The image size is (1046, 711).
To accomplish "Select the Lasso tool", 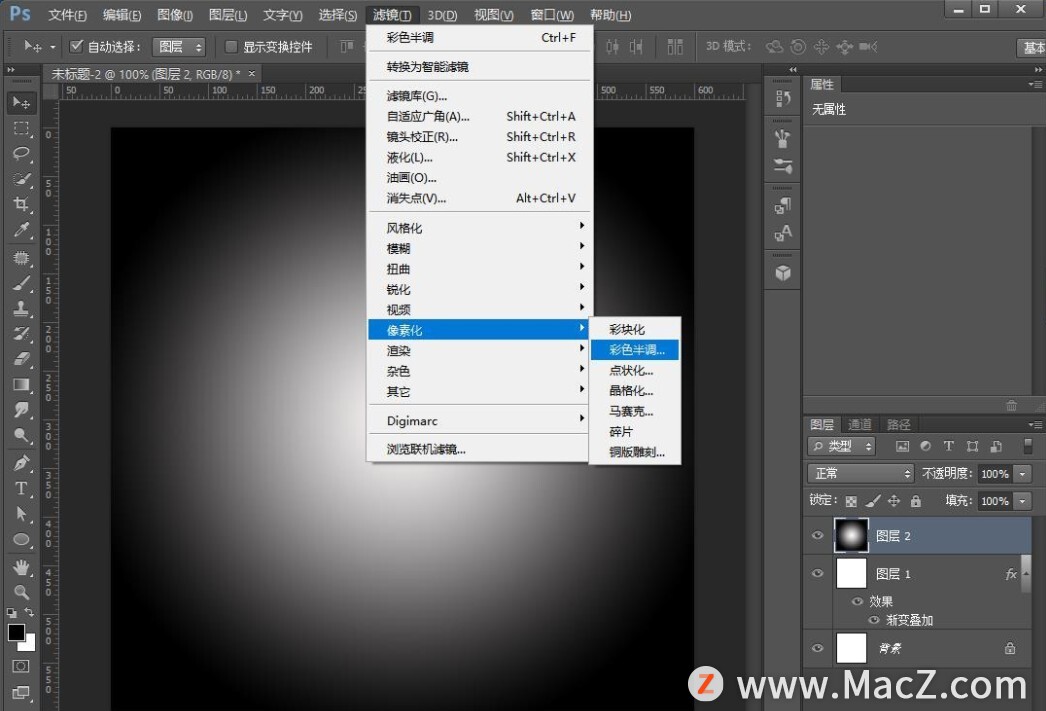I will [21, 154].
